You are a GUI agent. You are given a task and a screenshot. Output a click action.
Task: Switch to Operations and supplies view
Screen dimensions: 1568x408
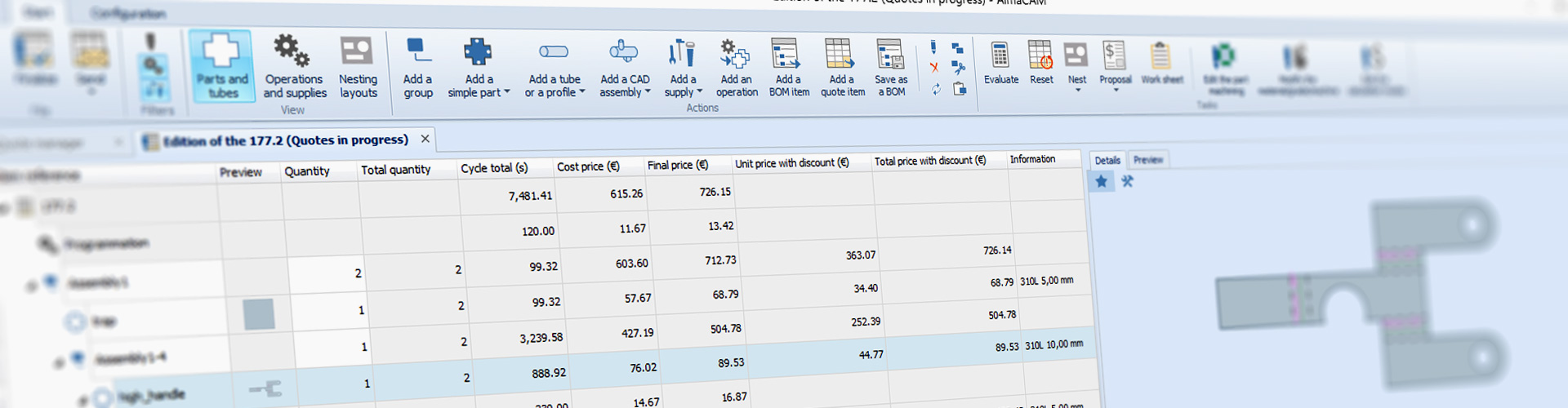tap(294, 67)
